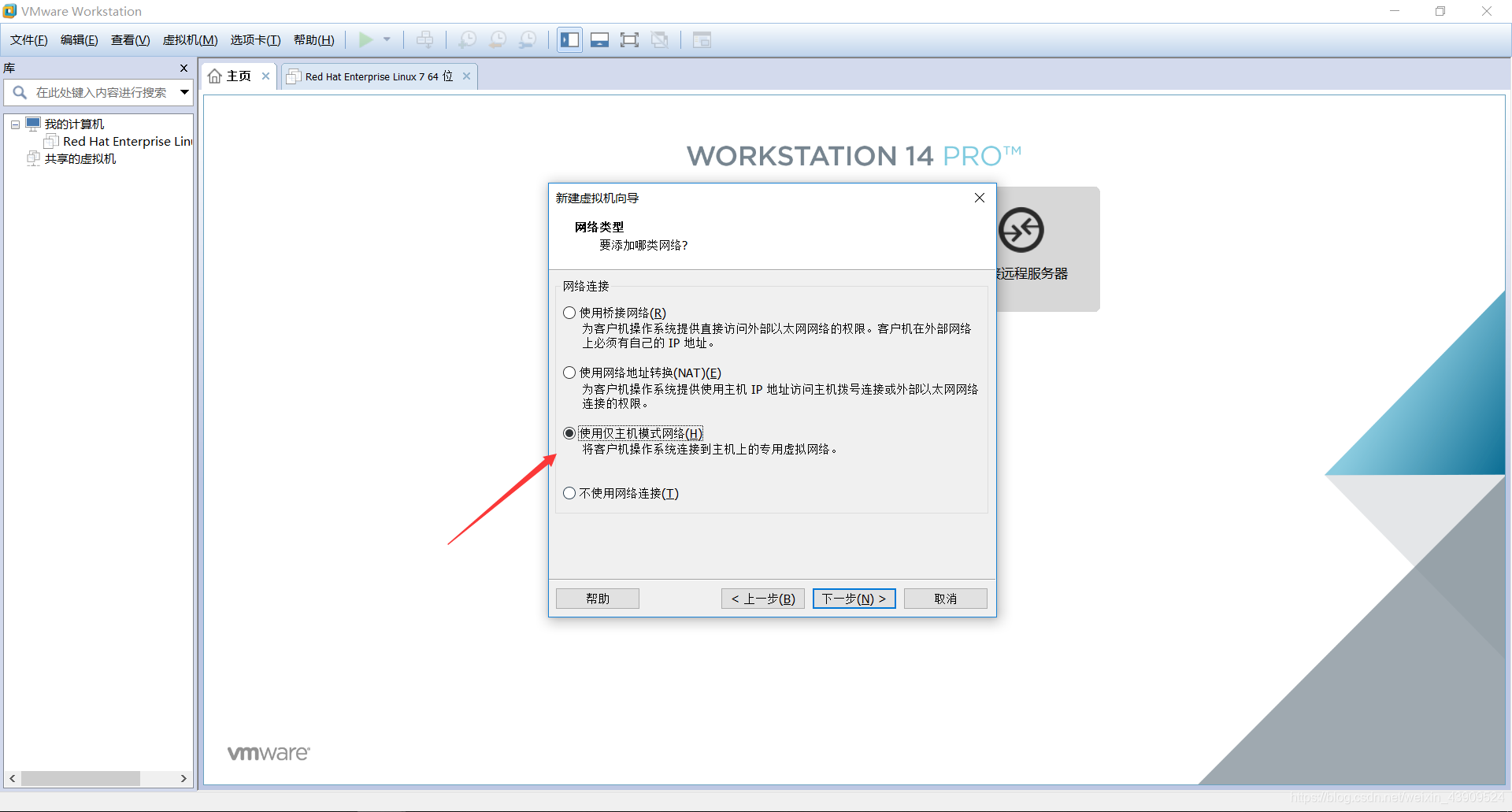The width and height of the screenshot is (1512, 812).
Task: Select 不使用网络连接(T) radio button
Action: point(569,493)
